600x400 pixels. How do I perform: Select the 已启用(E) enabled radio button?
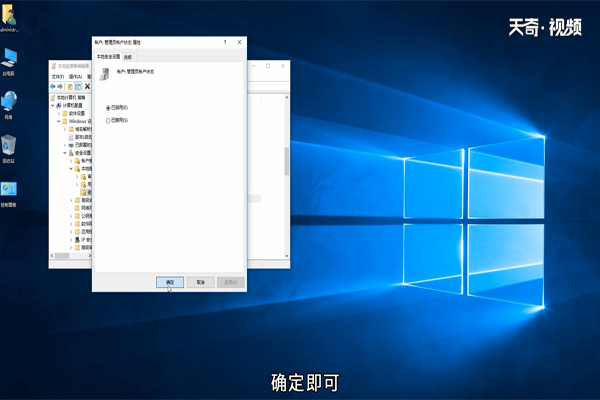108,108
